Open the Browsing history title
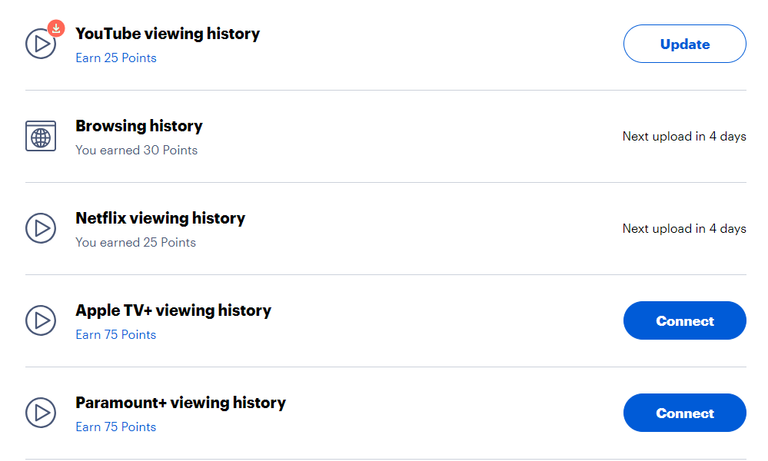Screen dimensions: 768x461 139,126
